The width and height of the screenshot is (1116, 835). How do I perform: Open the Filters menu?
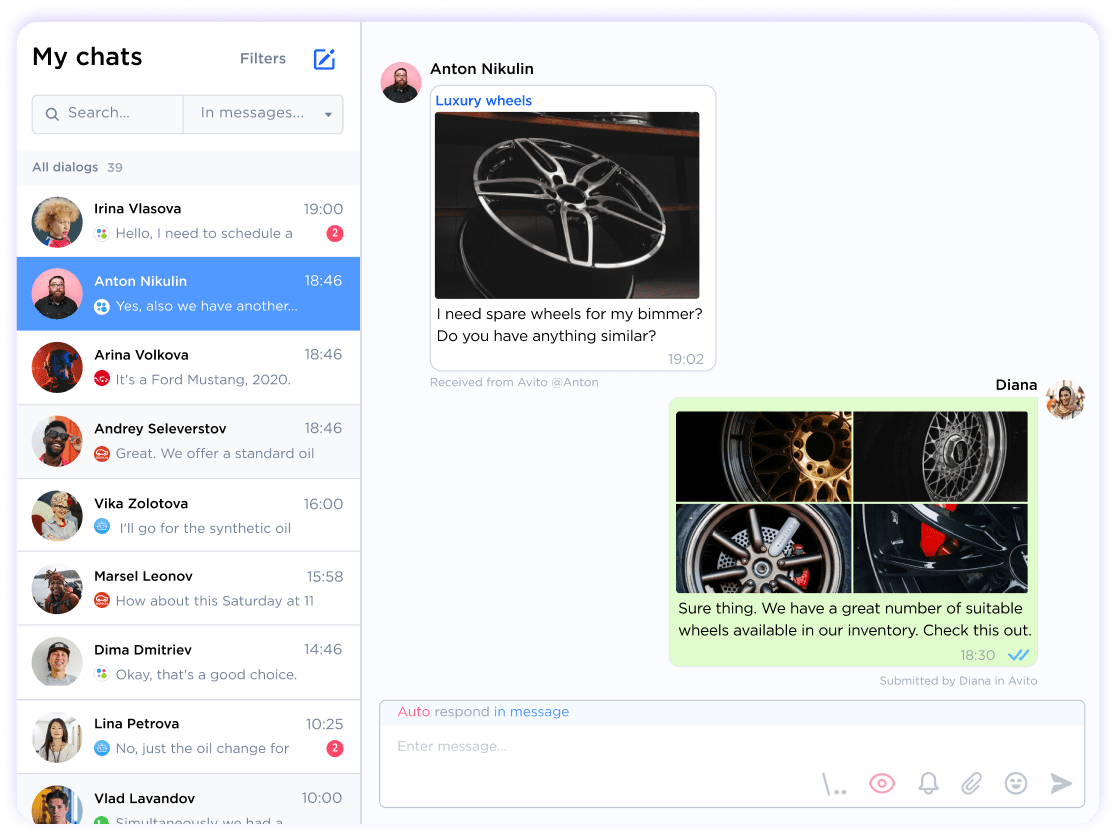tap(262, 58)
